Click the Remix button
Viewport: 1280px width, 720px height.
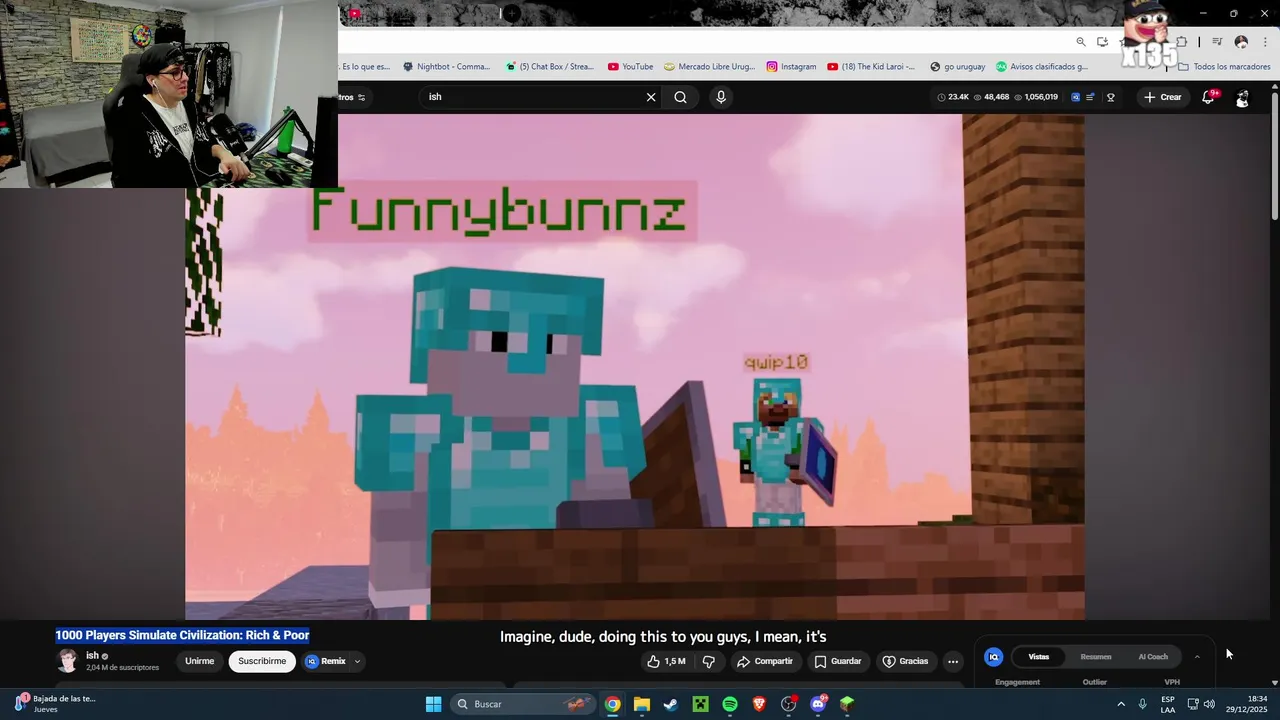[326, 661]
